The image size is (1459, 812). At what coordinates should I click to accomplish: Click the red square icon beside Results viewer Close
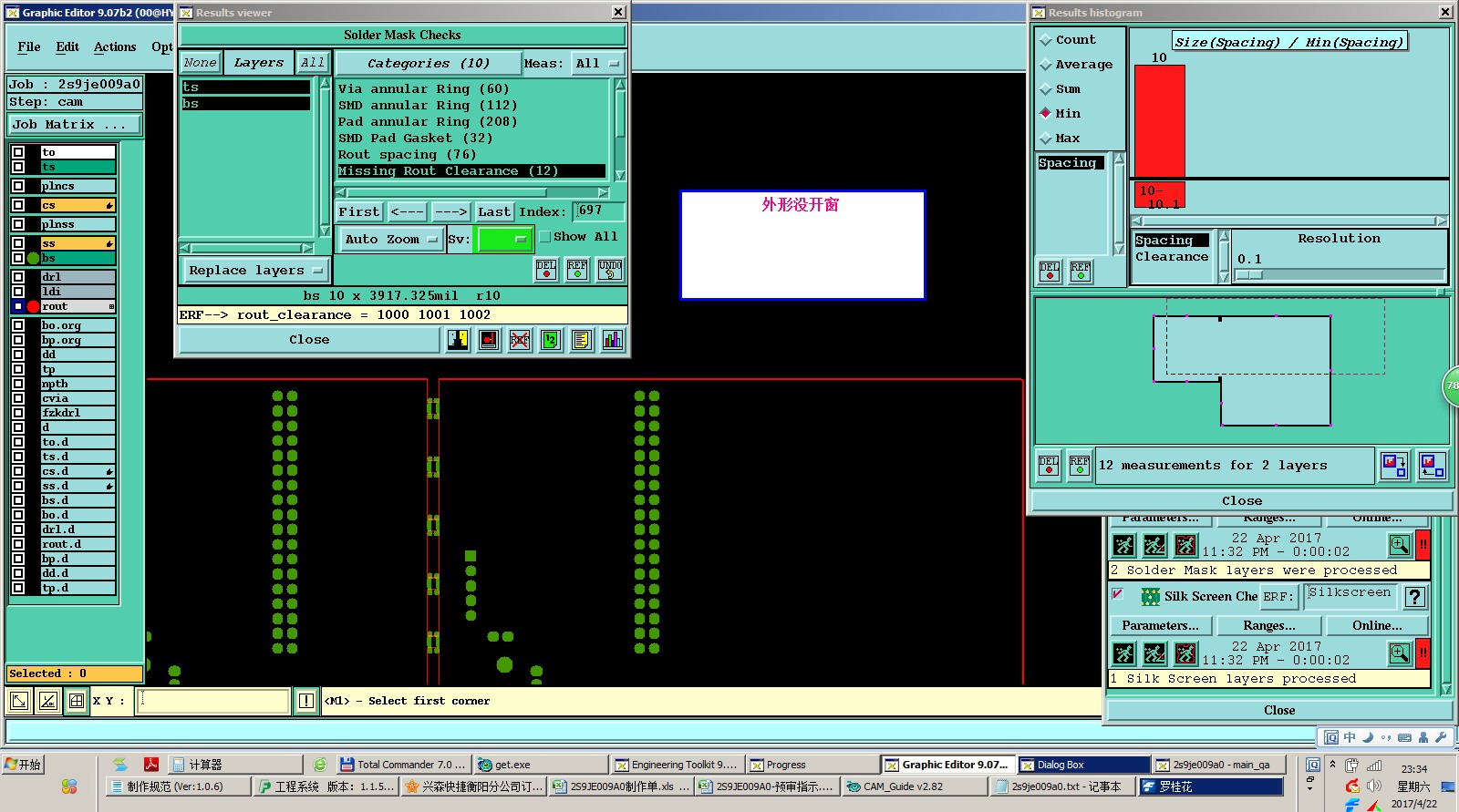tap(489, 340)
